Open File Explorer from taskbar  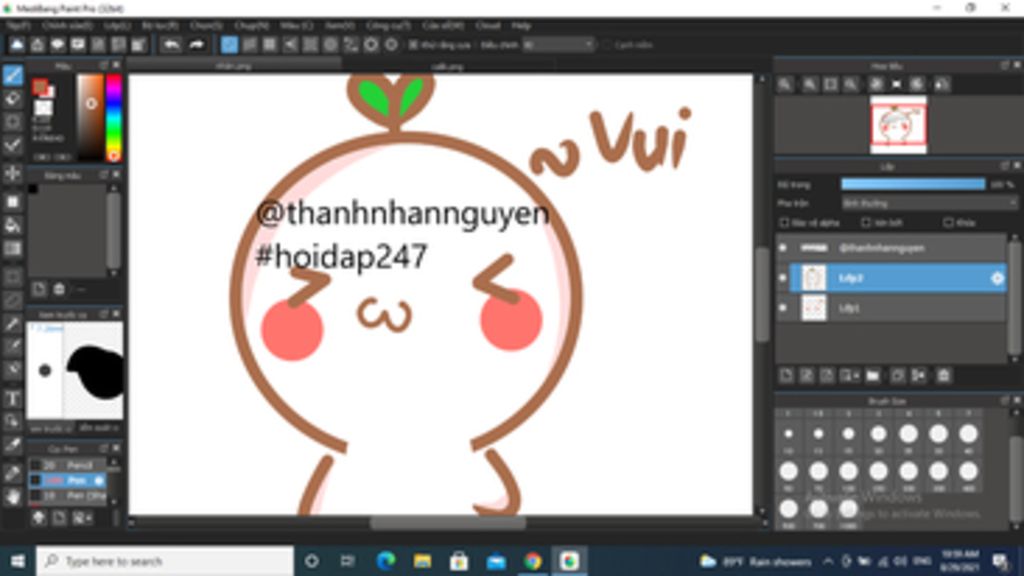point(423,561)
